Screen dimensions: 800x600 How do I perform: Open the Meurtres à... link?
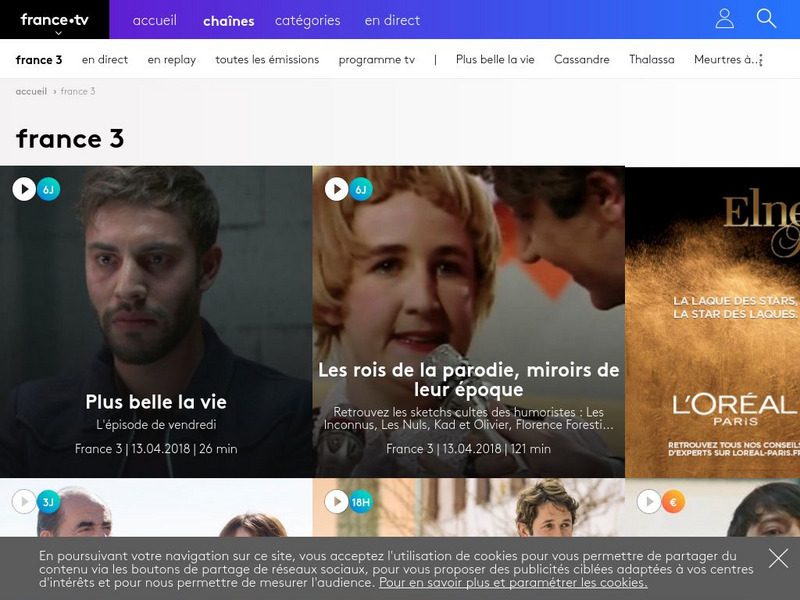pyautogui.click(x=725, y=60)
